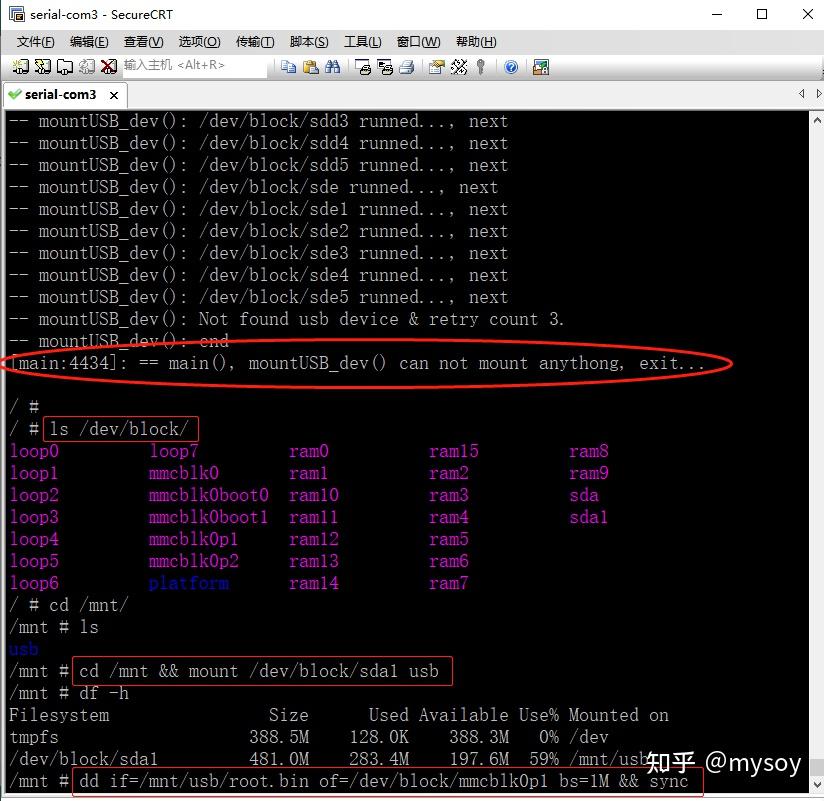Click ram8 in the listing

pyautogui.click(x=589, y=451)
